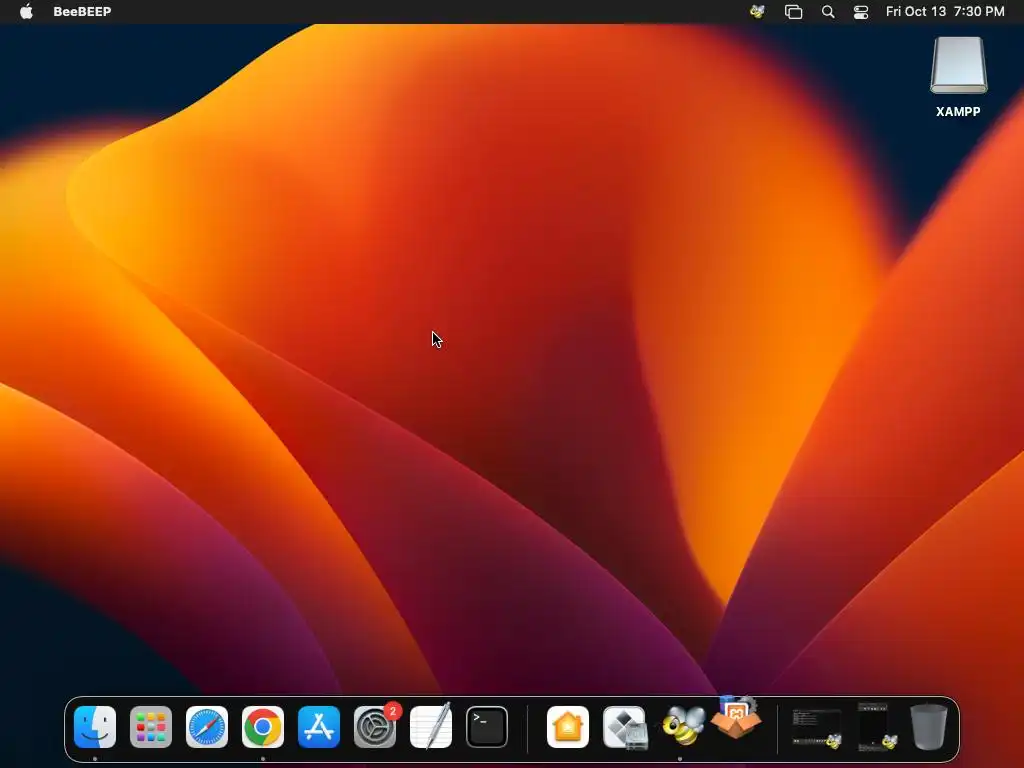Launch Safari from the Dock
This screenshot has height=768, width=1024.
click(207, 727)
